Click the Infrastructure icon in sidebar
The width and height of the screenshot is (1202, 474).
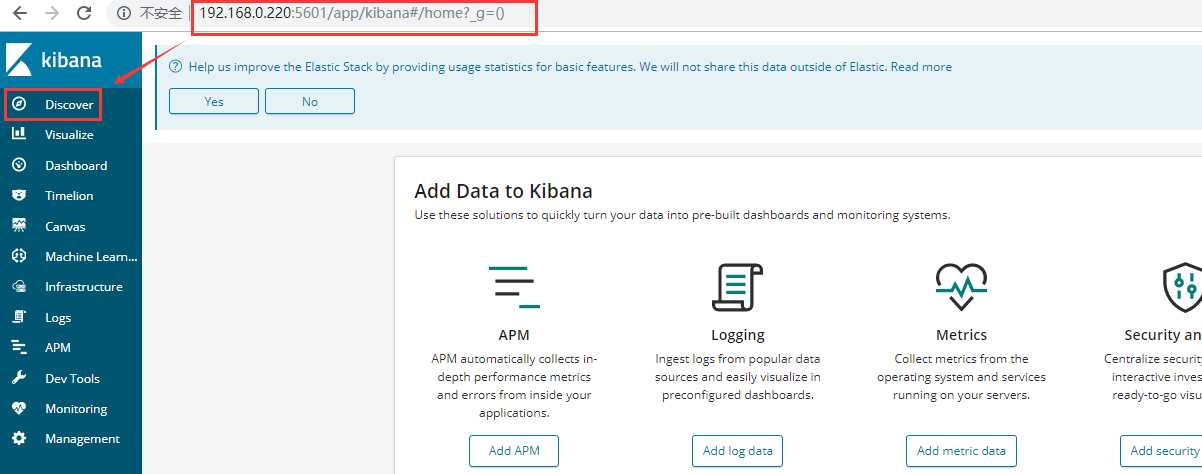point(19,286)
